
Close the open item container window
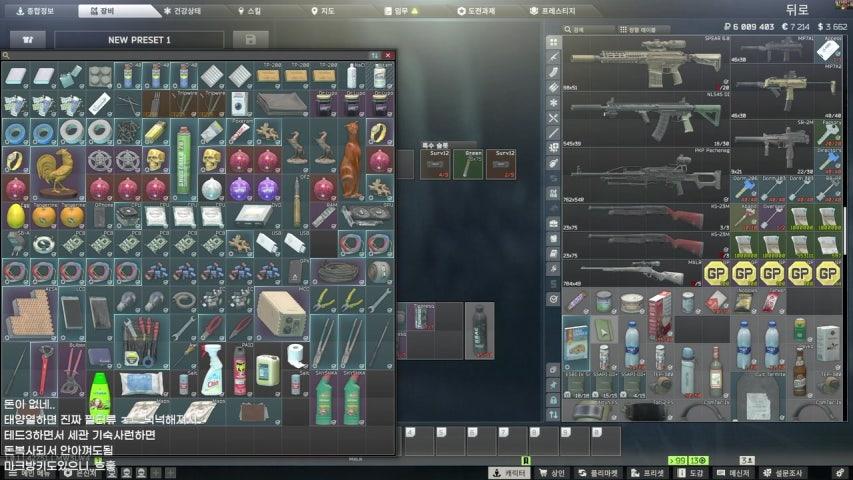point(389,56)
